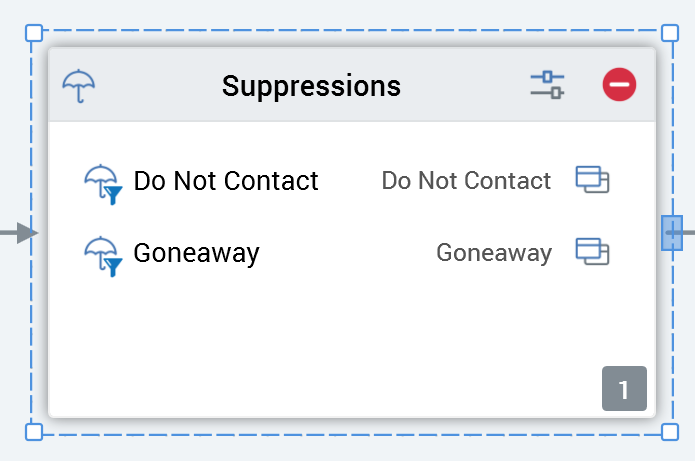Select the Suppressions title text
695x461 pixels.
(311, 86)
